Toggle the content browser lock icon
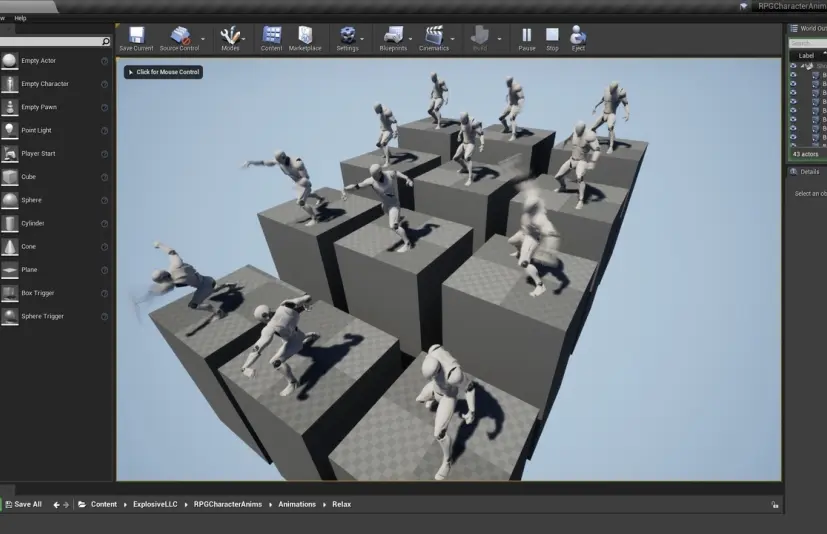Viewport: 827px width, 534px height. tap(774, 505)
